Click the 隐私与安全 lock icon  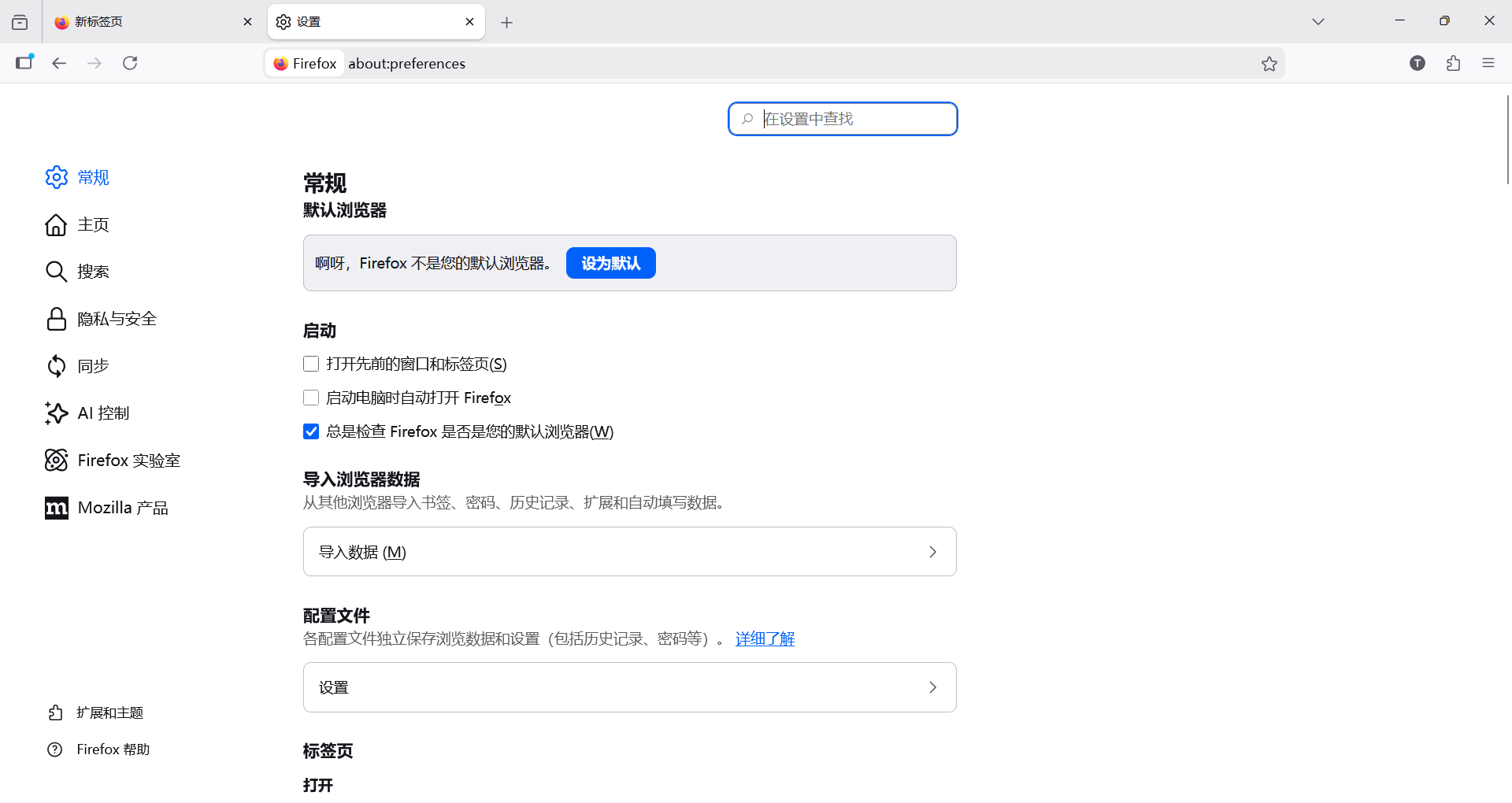click(57, 319)
